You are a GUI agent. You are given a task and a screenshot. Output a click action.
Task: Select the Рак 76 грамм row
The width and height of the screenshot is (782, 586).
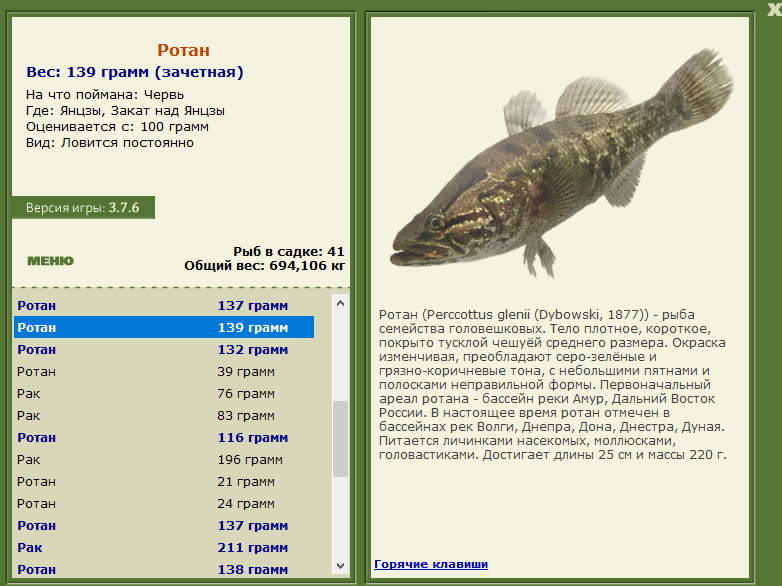tap(164, 393)
